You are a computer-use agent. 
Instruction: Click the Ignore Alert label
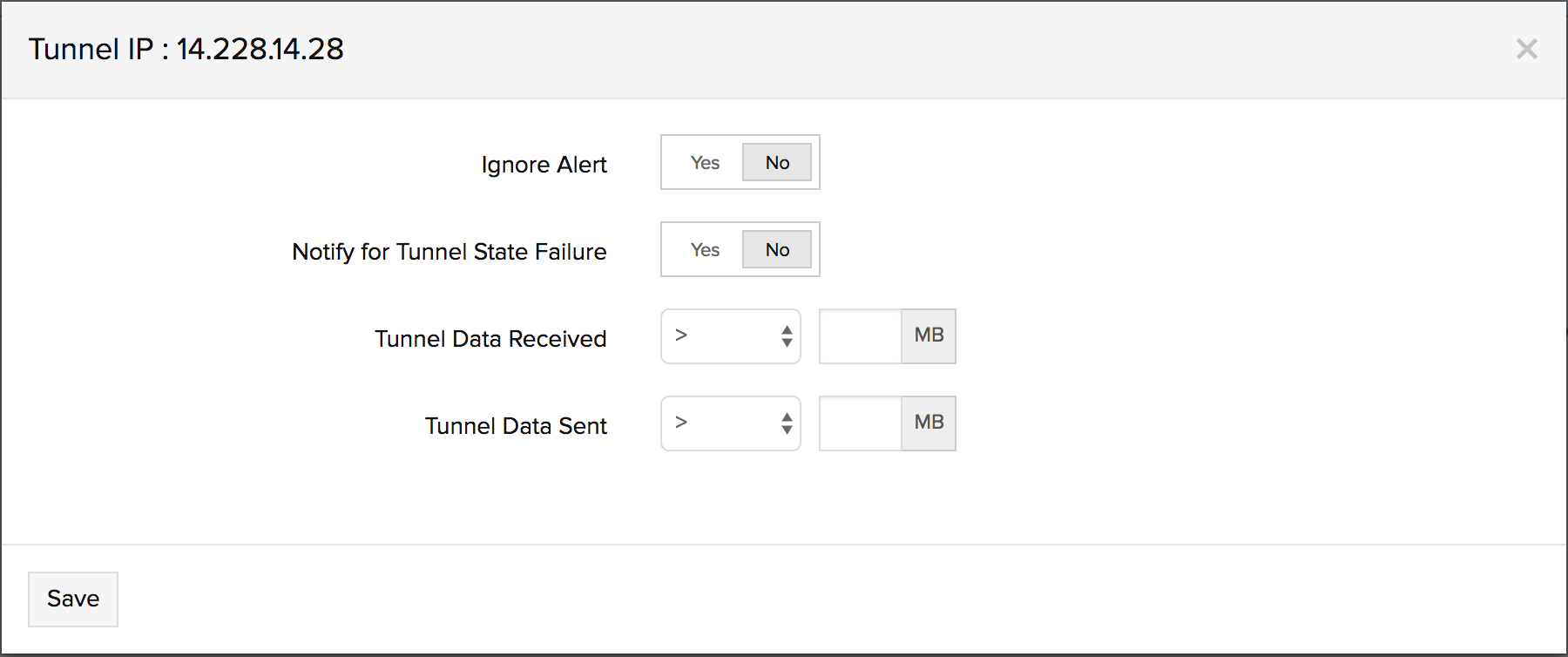[544, 165]
